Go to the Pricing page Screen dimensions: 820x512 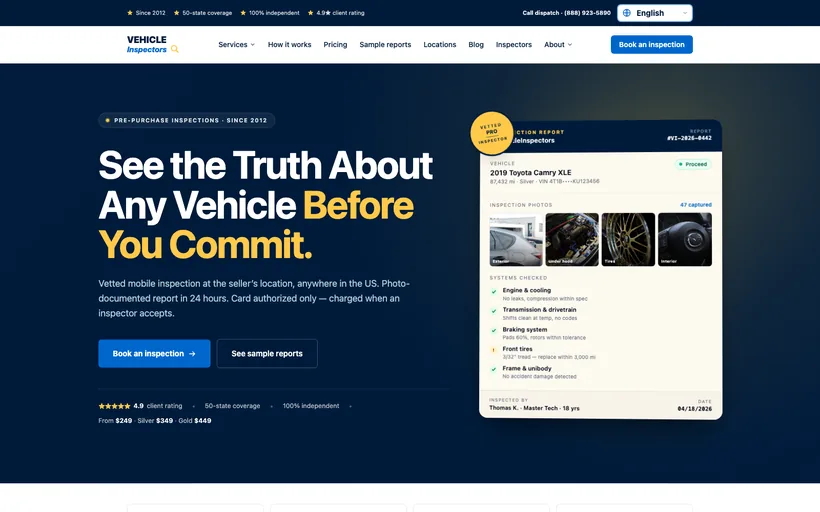coord(335,44)
